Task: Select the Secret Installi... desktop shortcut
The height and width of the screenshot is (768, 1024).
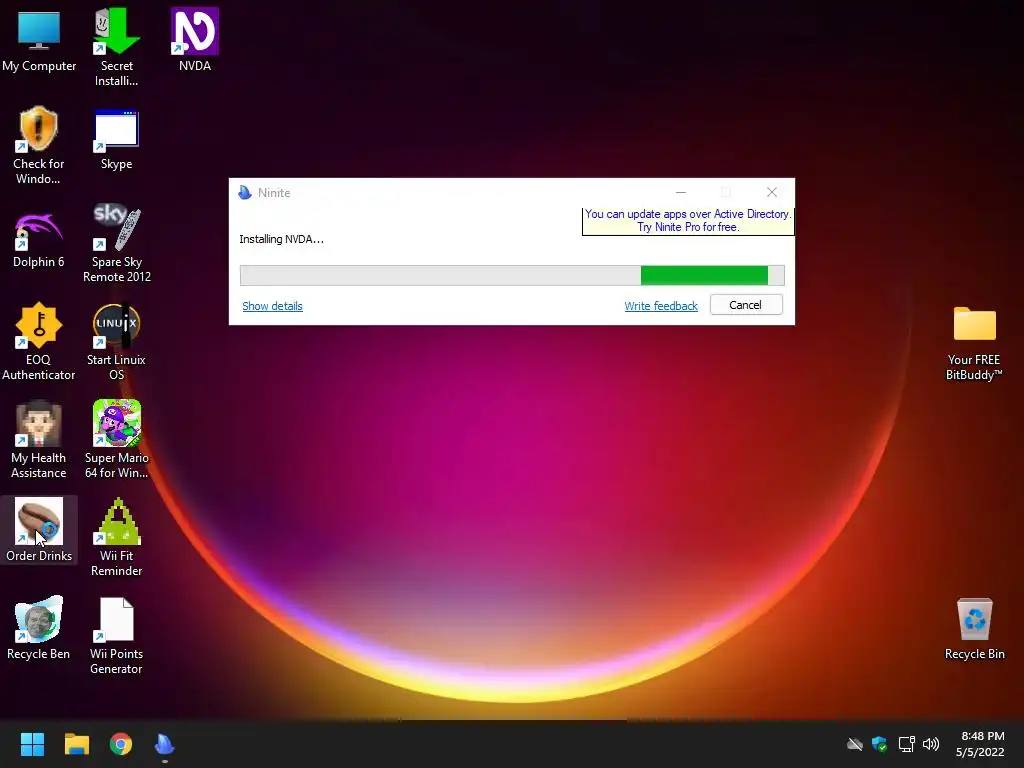Action: point(116,47)
